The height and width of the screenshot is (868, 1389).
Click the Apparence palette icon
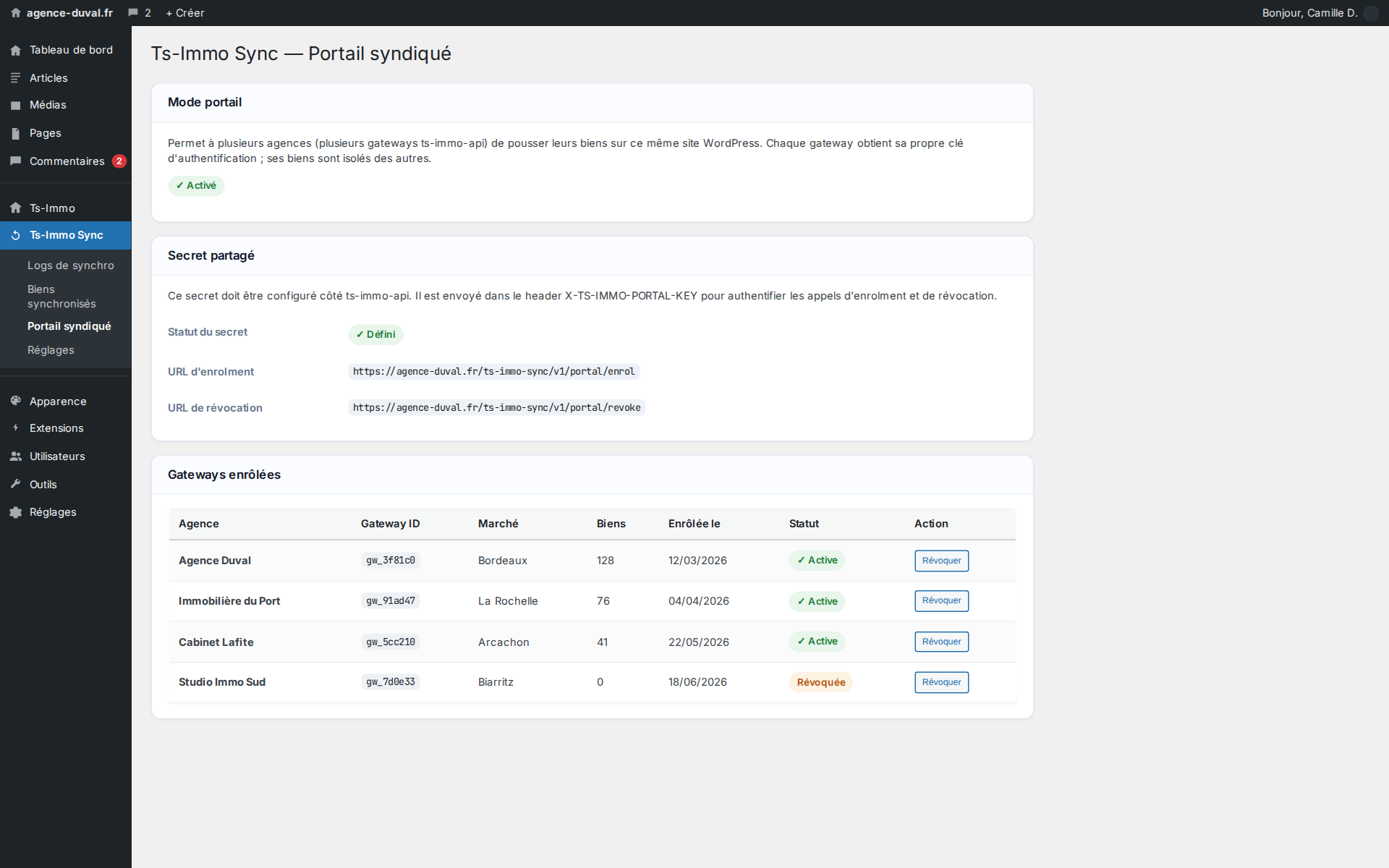16,401
